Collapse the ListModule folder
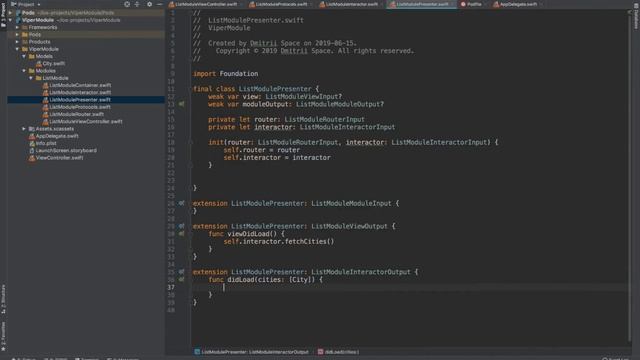This screenshot has width=640, height=360. [31, 78]
